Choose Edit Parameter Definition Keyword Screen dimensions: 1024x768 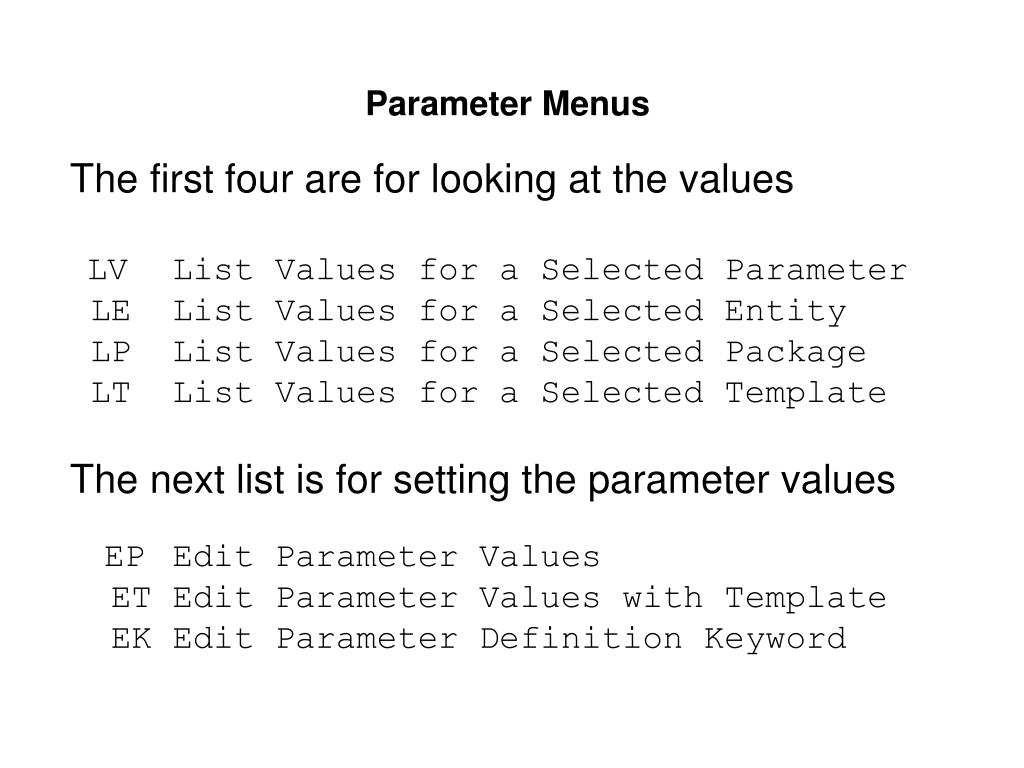(x=509, y=640)
